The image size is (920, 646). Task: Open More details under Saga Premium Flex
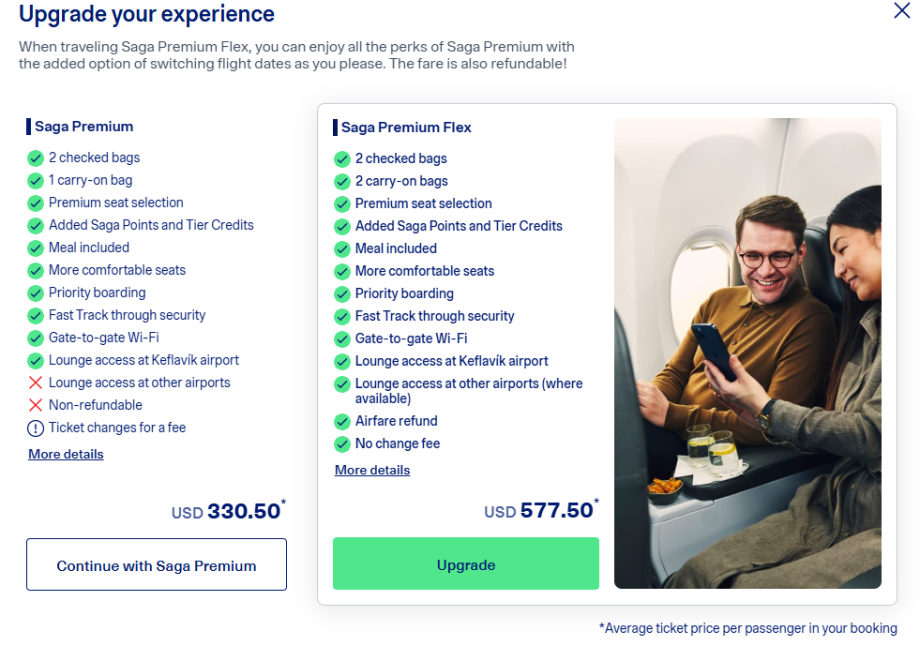[372, 470]
